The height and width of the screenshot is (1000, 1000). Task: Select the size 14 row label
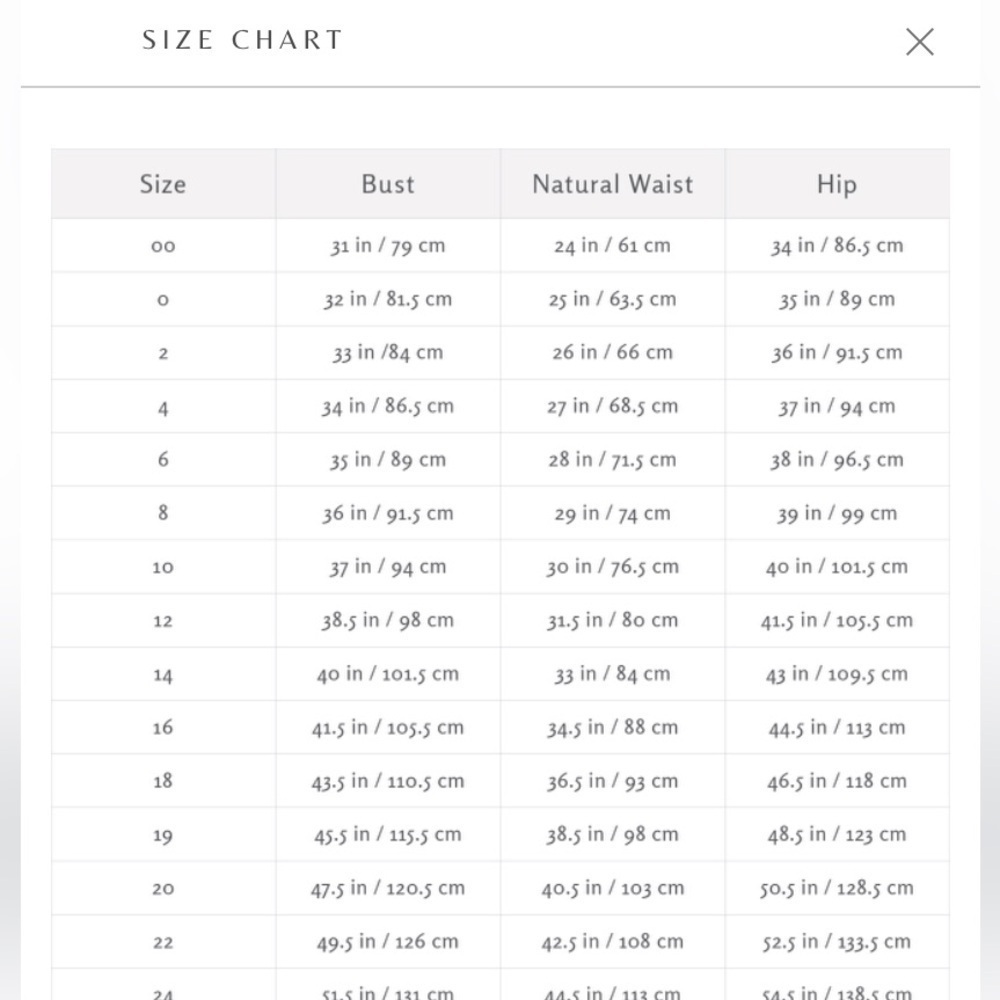163,673
